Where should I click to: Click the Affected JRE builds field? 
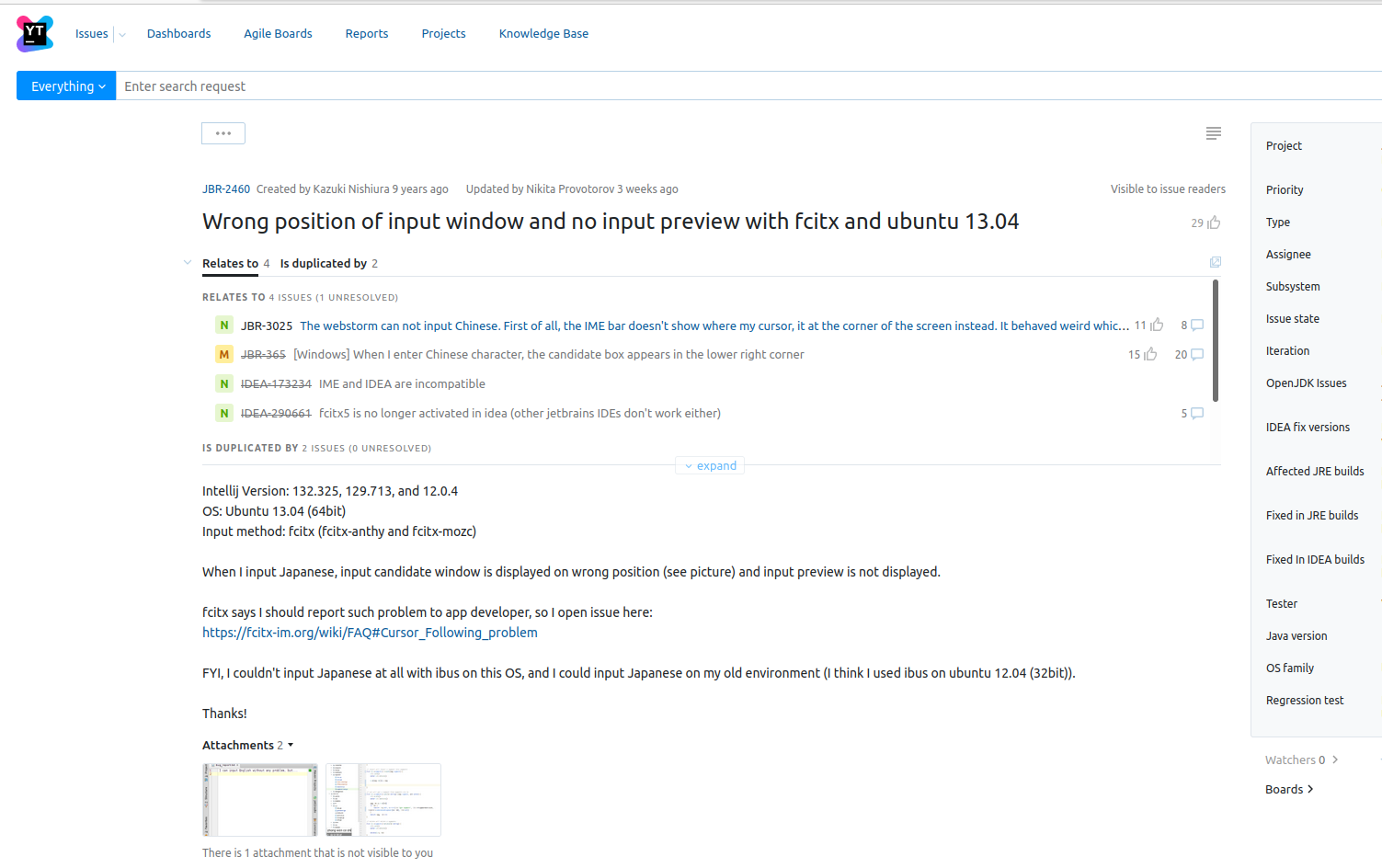[x=1317, y=471]
